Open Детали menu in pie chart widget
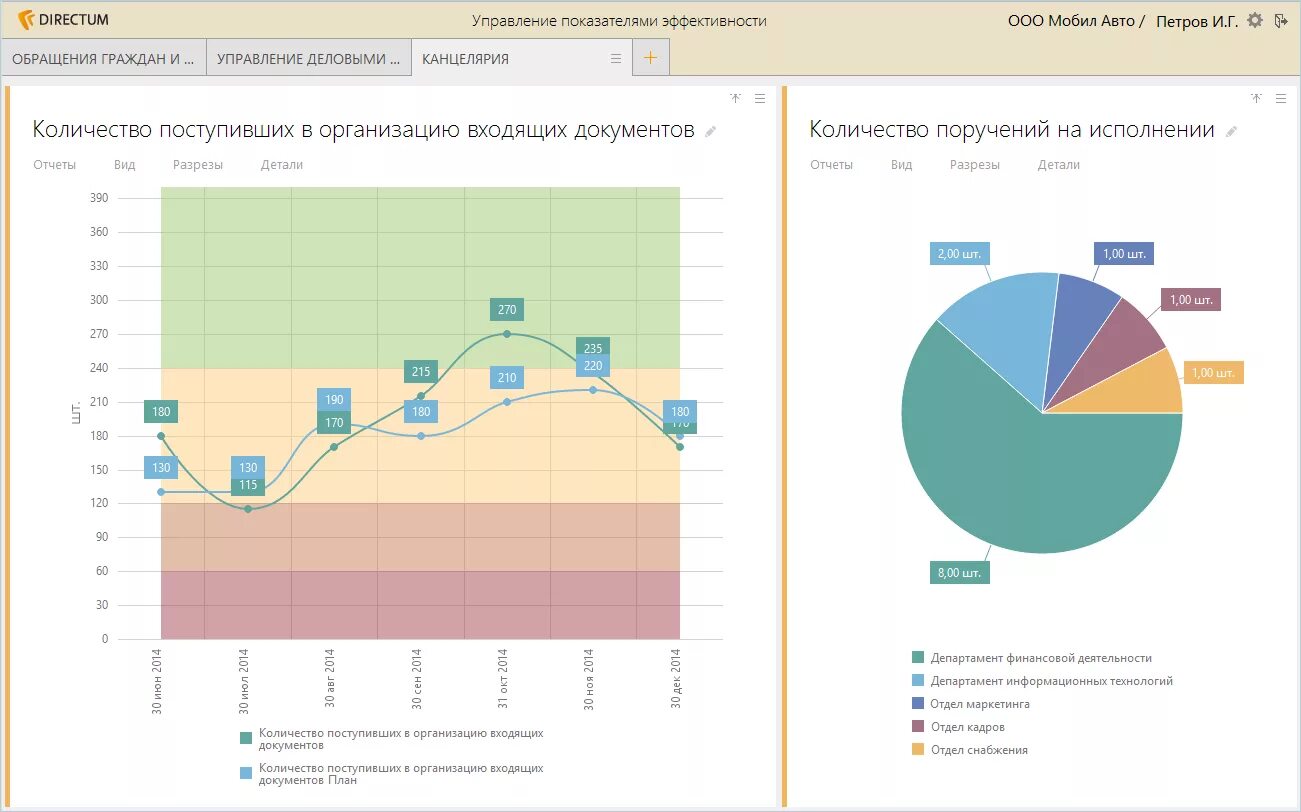This screenshot has width=1301, height=812. click(1059, 165)
